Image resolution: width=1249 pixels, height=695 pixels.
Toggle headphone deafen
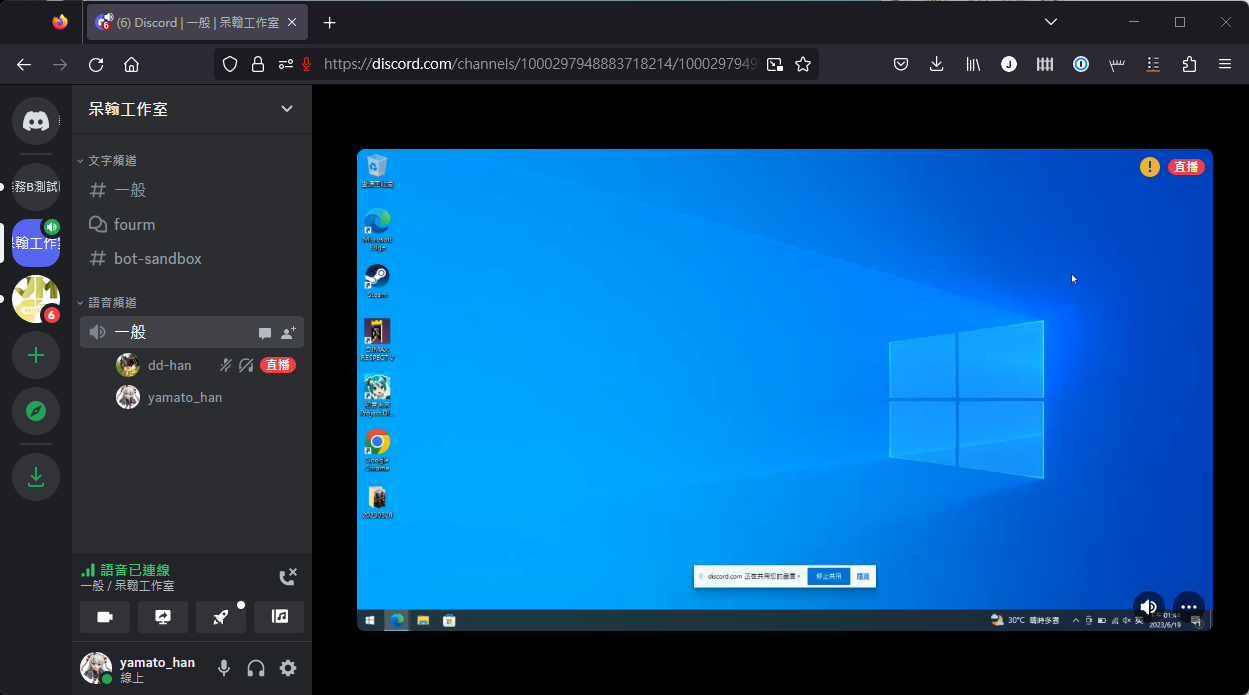pos(256,668)
